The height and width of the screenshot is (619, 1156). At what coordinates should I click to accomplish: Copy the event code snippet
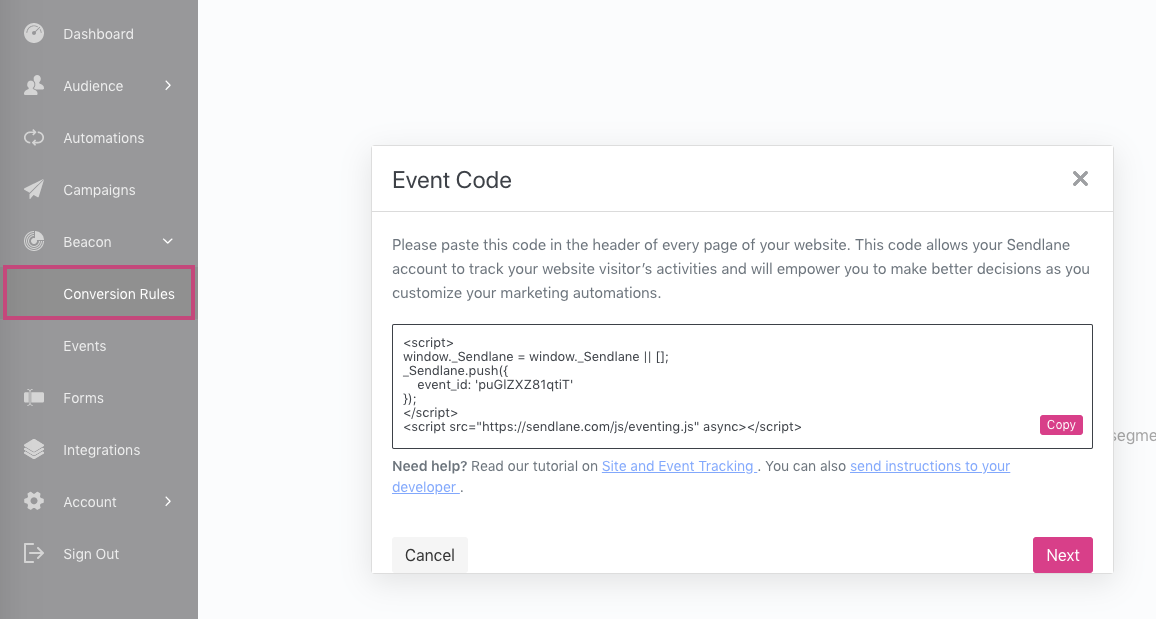click(1061, 425)
